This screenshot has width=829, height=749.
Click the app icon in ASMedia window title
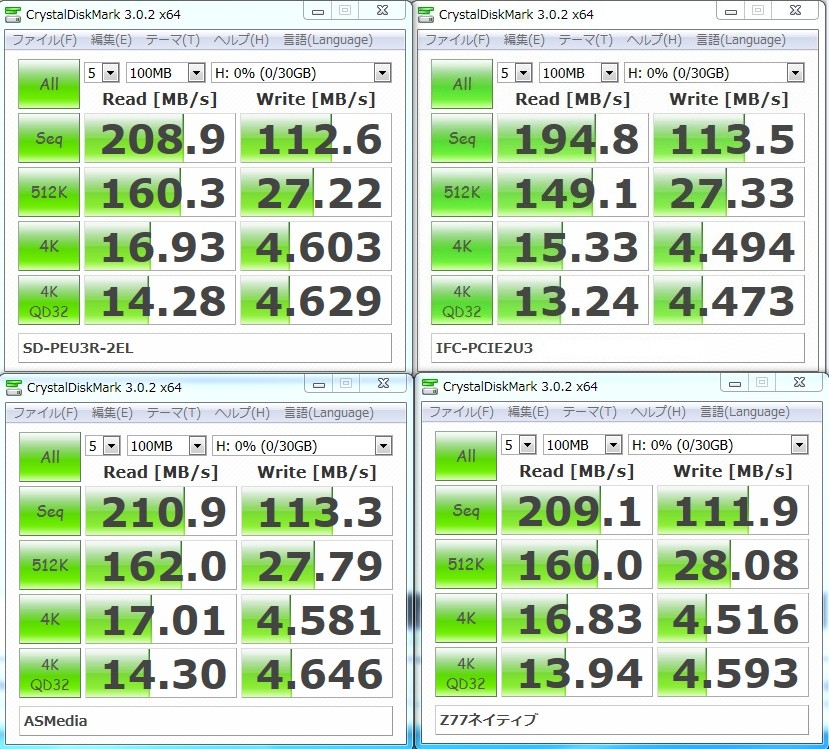click(x=14, y=387)
